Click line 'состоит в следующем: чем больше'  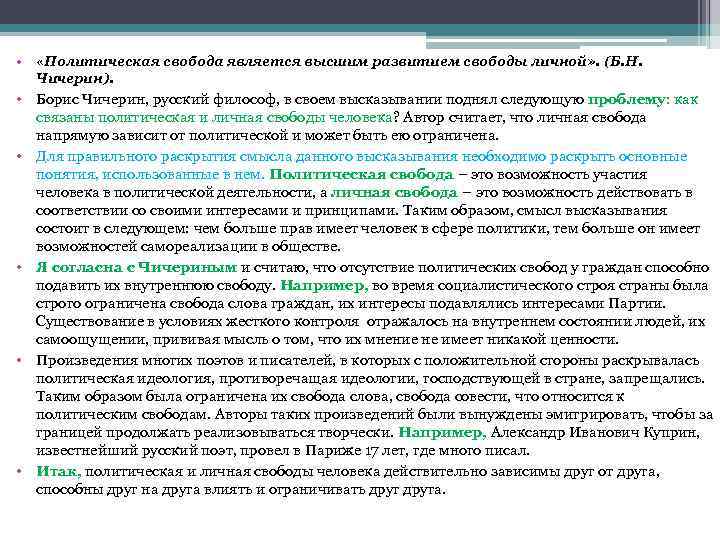coord(368,229)
